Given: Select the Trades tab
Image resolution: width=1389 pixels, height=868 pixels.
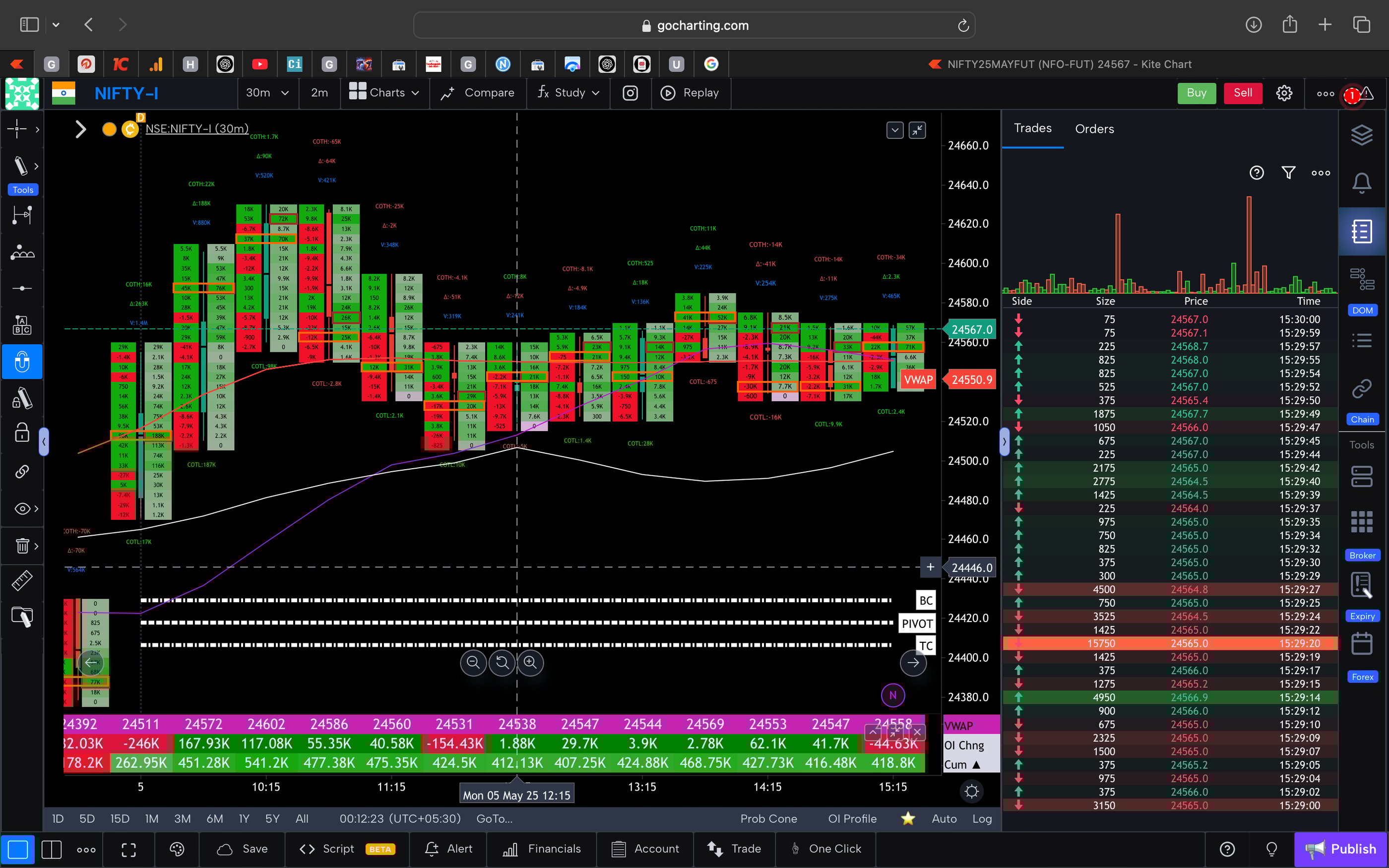Looking at the screenshot, I should point(1031,128).
